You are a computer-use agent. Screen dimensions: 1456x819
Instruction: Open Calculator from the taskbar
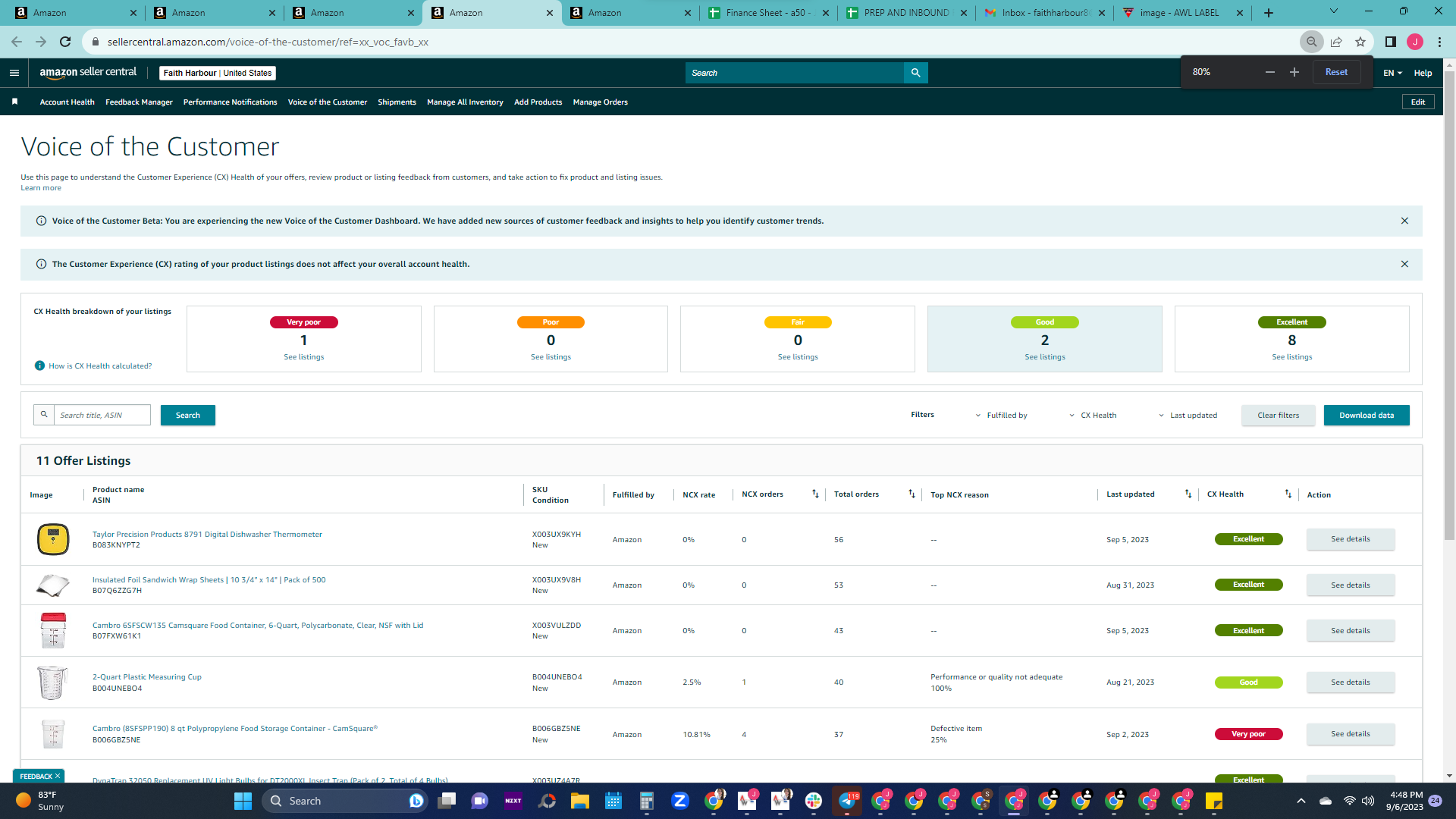click(x=647, y=801)
